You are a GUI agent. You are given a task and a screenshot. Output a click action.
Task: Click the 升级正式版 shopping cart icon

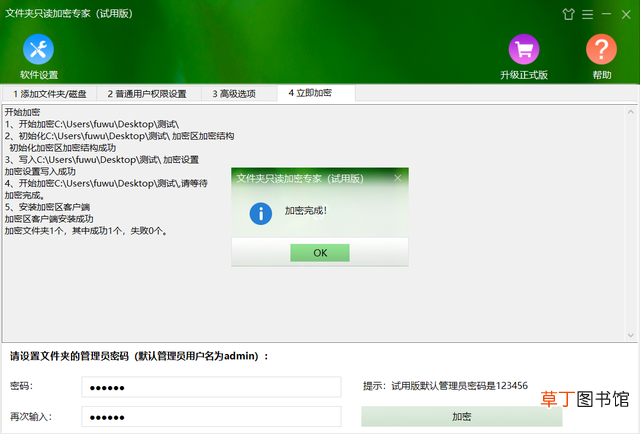pyautogui.click(x=524, y=49)
